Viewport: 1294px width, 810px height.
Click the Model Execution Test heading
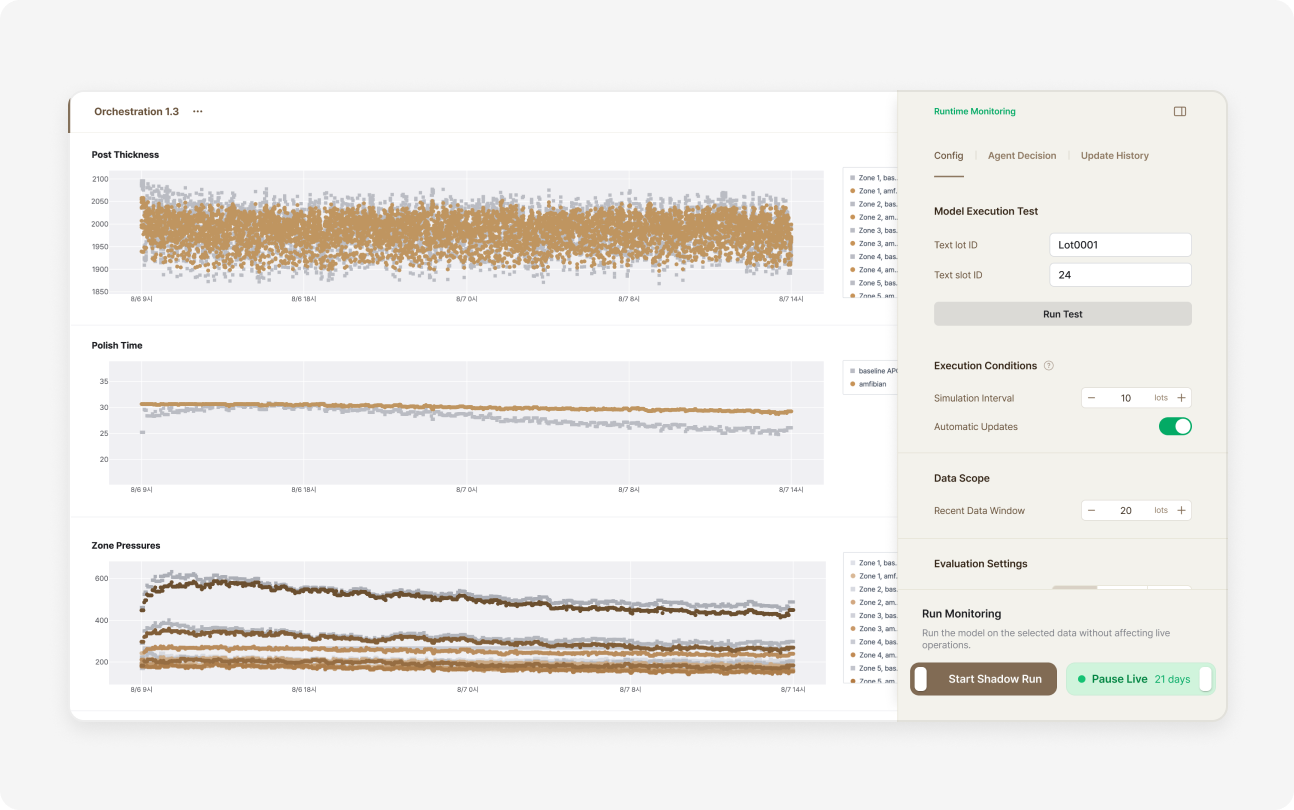point(986,211)
